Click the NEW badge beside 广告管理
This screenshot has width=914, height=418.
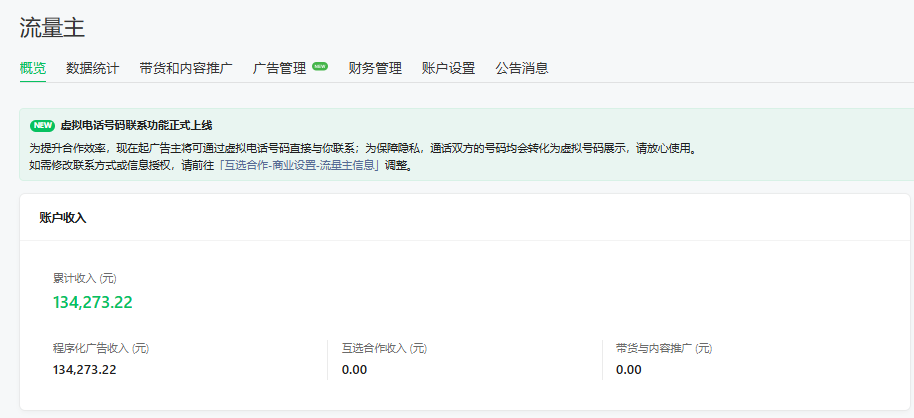pyautogui.click(x=320, y=66)
